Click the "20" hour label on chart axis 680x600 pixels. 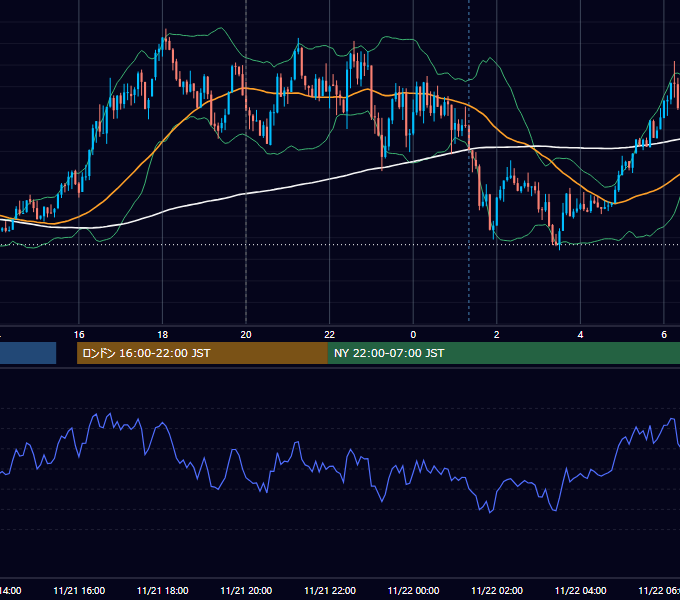click(246, 335)
